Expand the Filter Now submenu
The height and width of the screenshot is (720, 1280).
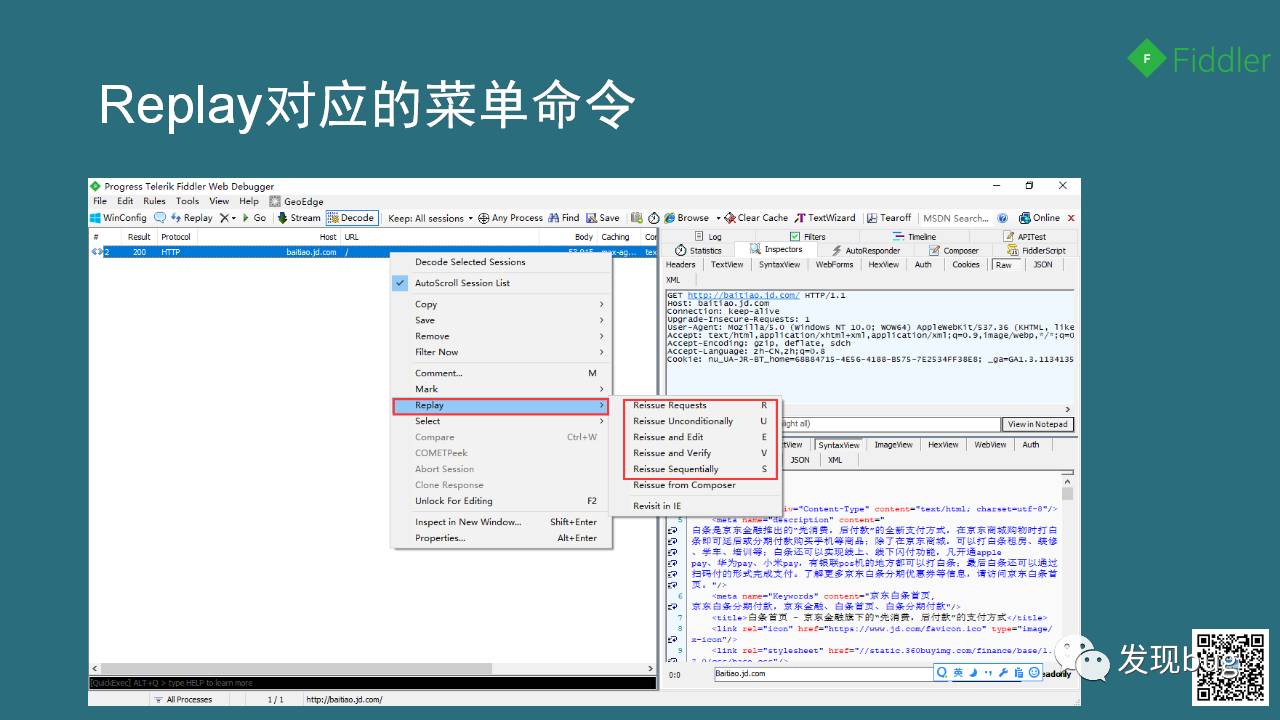(501, 352)
